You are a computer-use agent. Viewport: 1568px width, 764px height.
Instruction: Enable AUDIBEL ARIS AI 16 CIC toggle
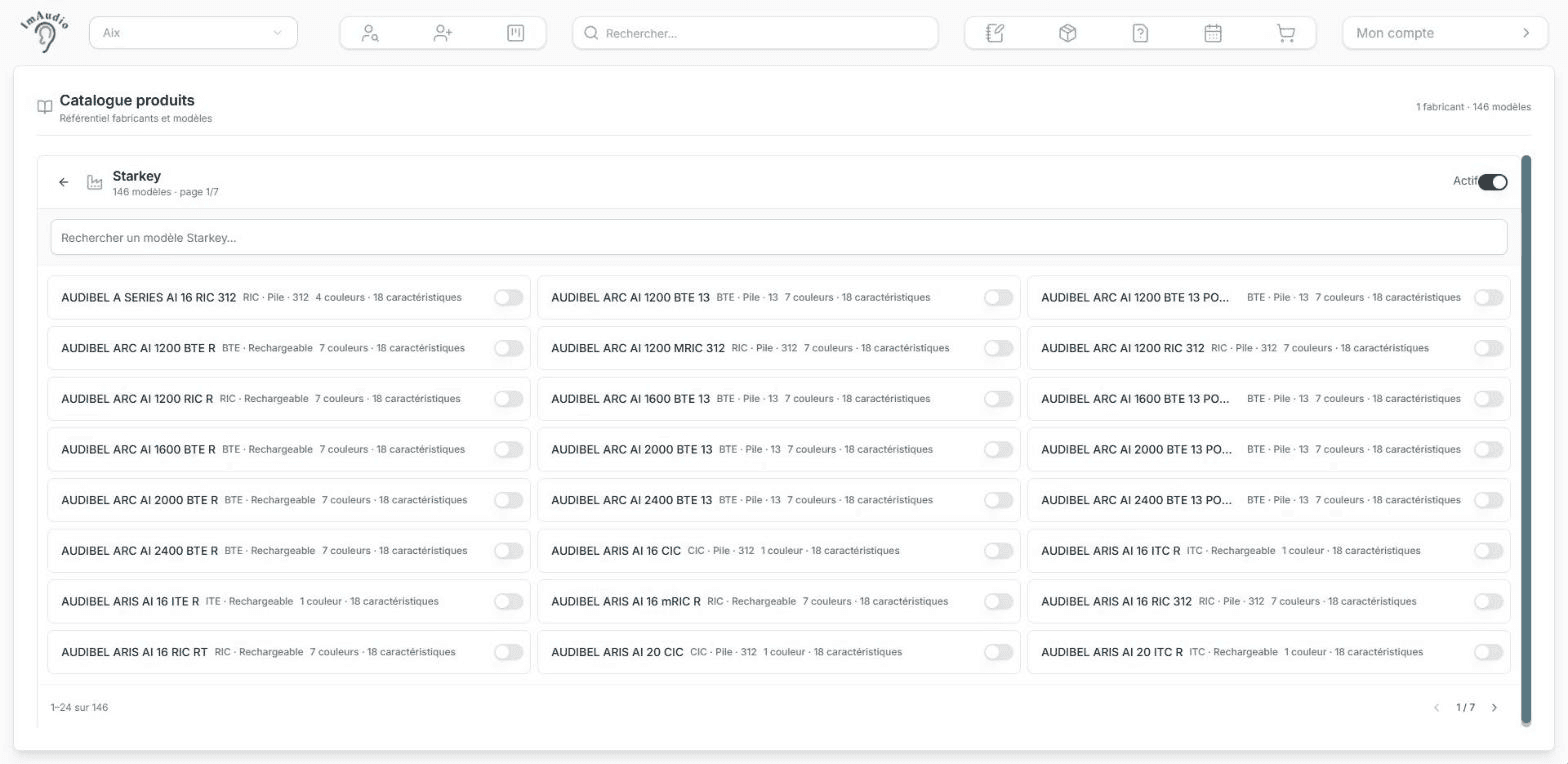[998, 551]
